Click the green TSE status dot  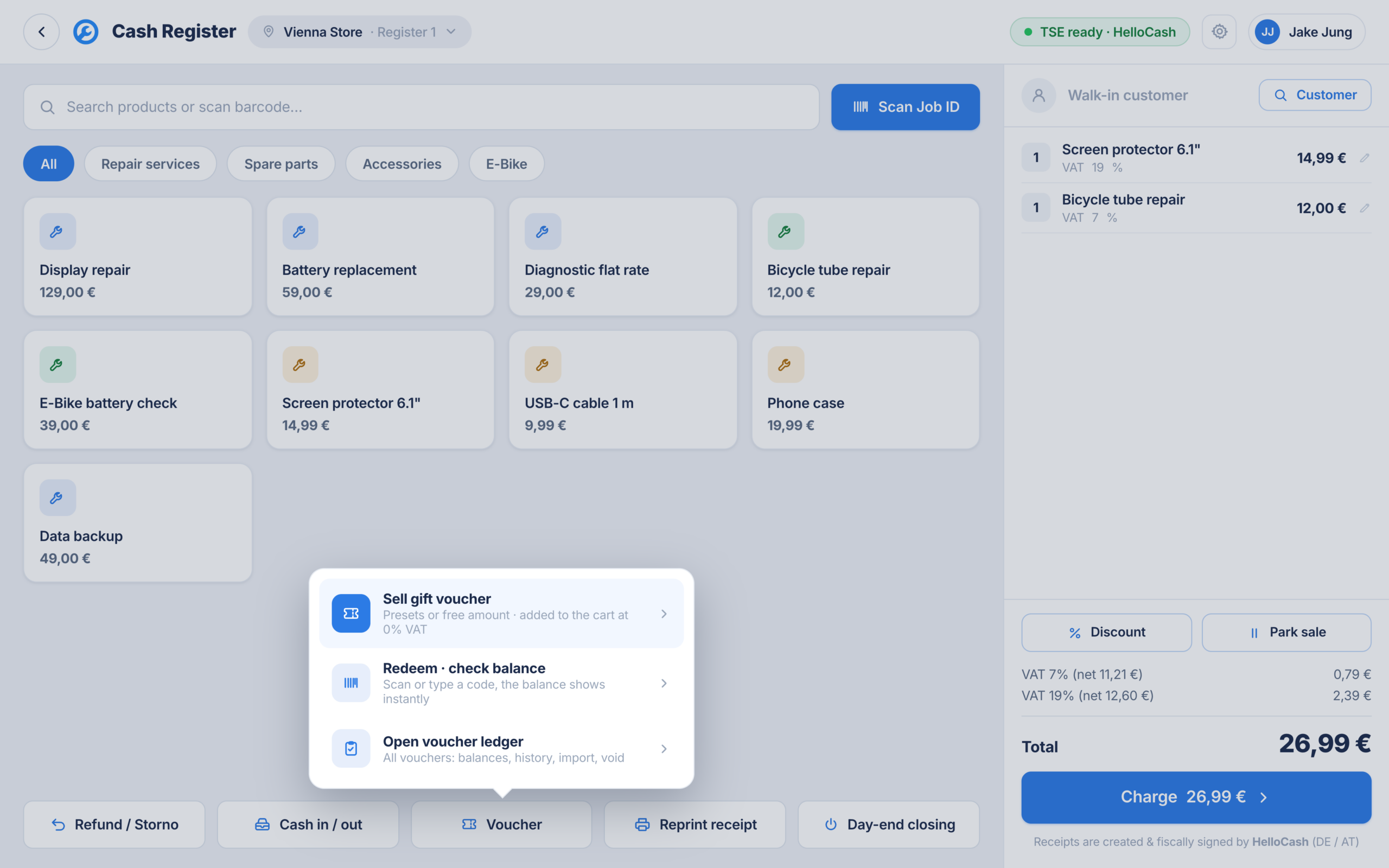click(1028, 32)
